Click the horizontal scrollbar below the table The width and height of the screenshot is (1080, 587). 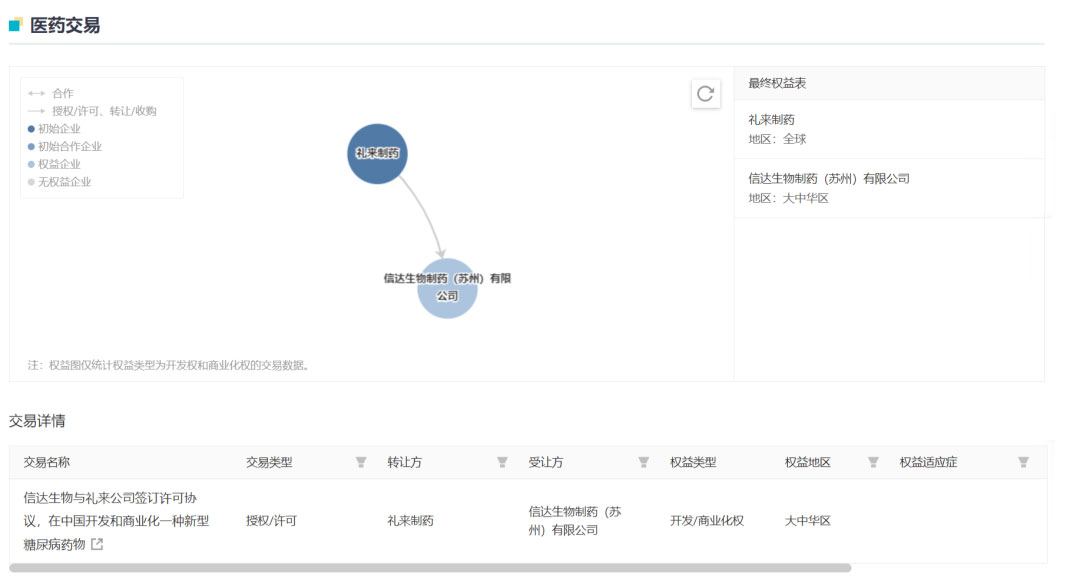(x=430, y=568)
